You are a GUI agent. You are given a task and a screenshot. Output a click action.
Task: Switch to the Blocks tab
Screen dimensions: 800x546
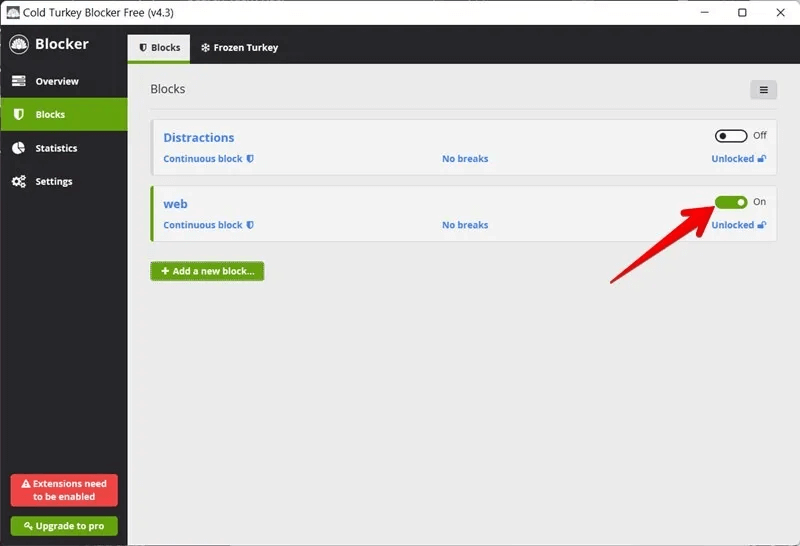tap(159, 48)
